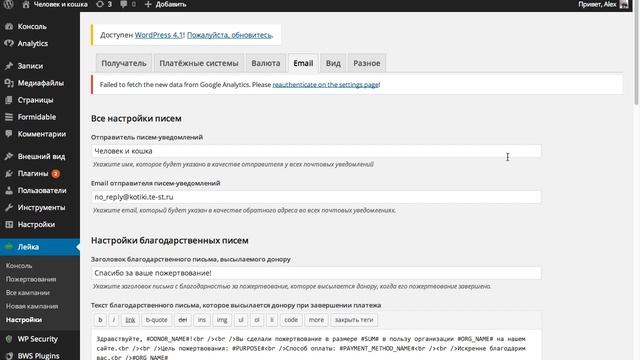Click the orange plugin update badge 2

[x=56, y=174]
